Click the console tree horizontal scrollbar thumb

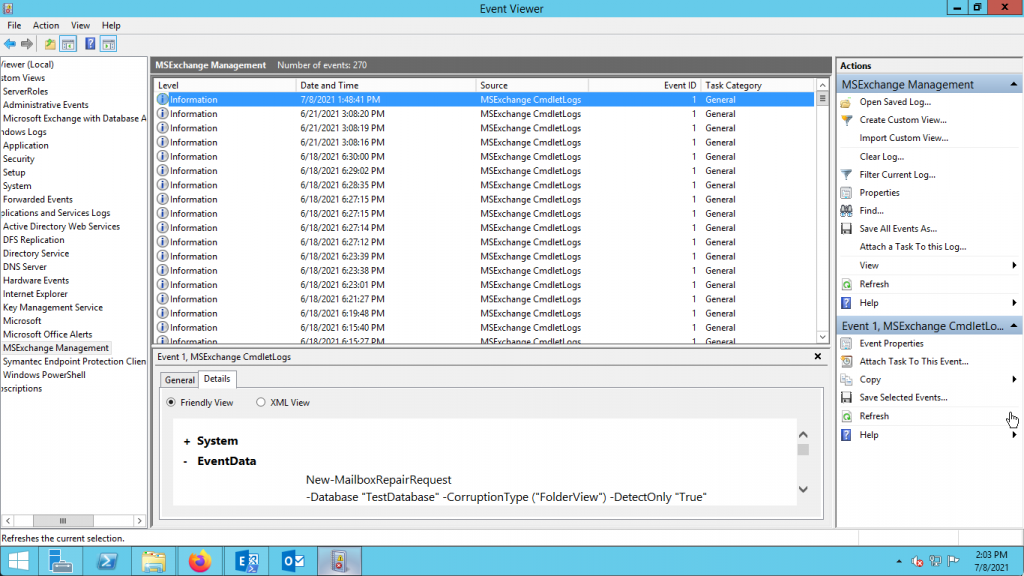63,520
